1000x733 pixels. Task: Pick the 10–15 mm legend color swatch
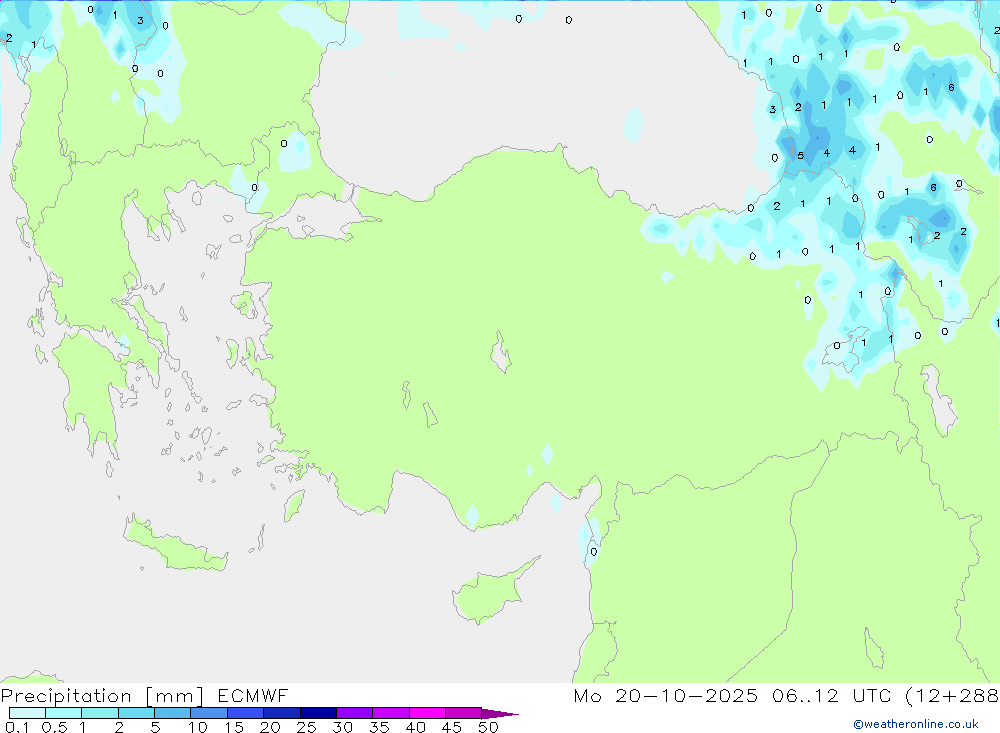209,713
